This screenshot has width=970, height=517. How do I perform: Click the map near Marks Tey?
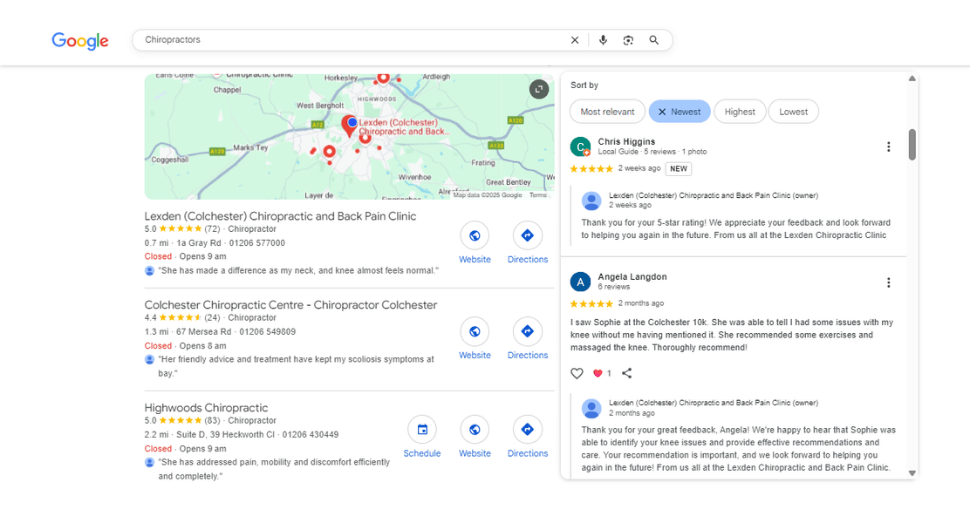tap(251, 148)
